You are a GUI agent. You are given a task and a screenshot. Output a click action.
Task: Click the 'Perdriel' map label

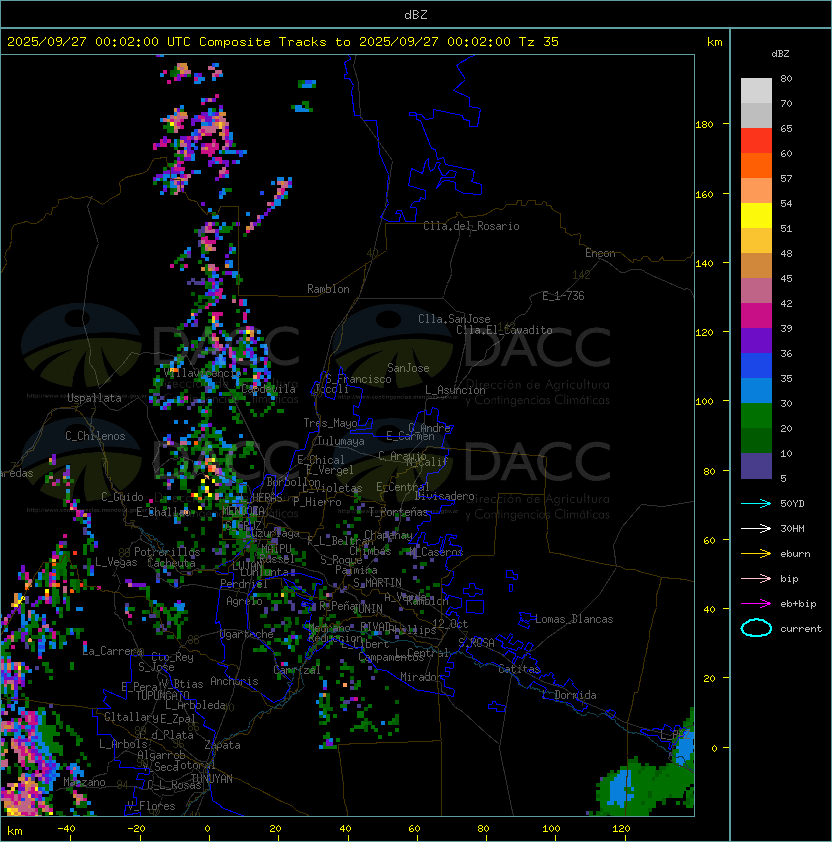(x=244, y=584)
